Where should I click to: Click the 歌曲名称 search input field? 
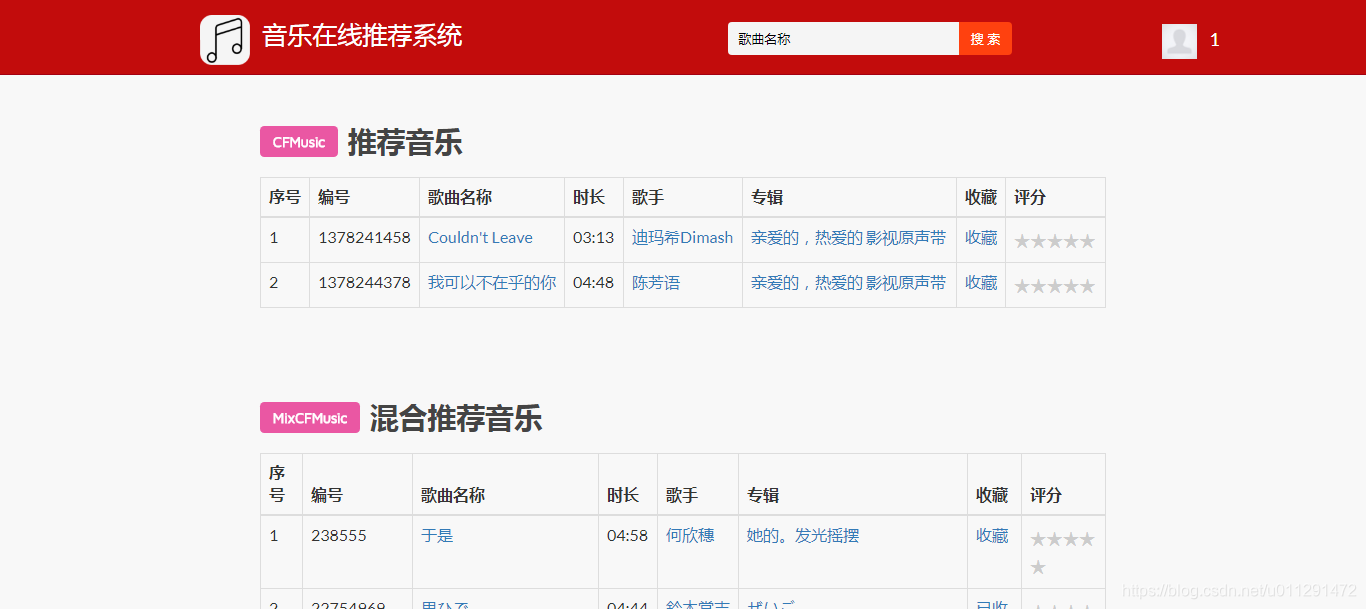(x=843, y=38)
